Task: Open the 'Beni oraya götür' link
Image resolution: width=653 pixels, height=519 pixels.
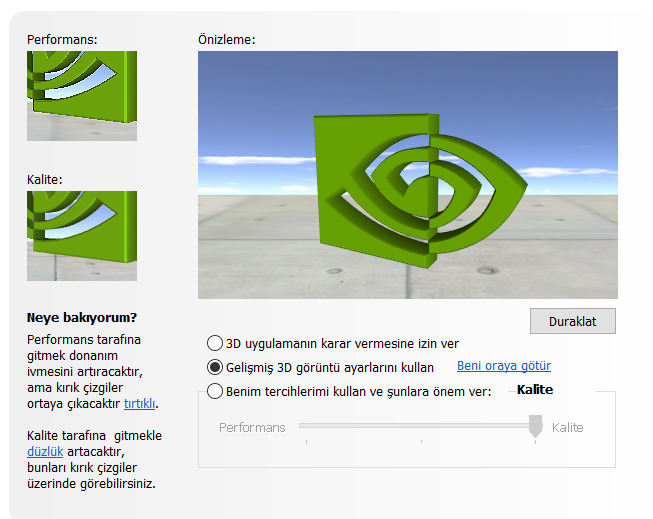Action: [503, 366]
